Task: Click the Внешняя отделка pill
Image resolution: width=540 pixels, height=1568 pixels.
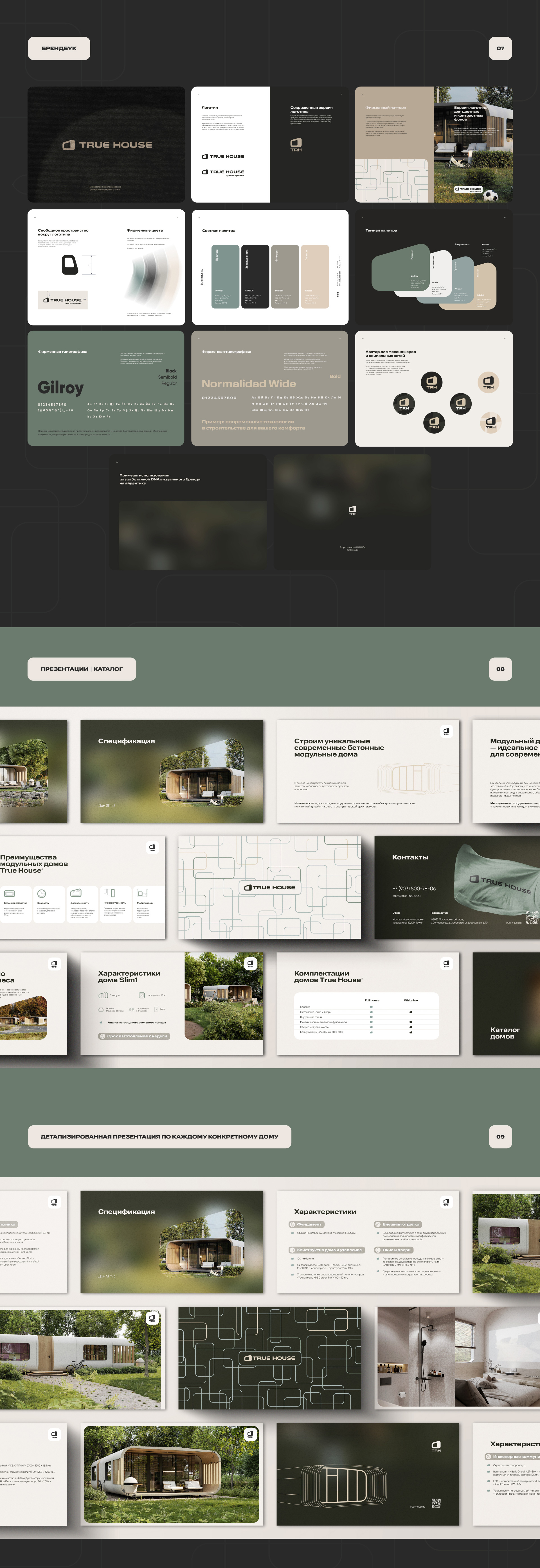Action: pyautogui.click(x=399, y=1224)
